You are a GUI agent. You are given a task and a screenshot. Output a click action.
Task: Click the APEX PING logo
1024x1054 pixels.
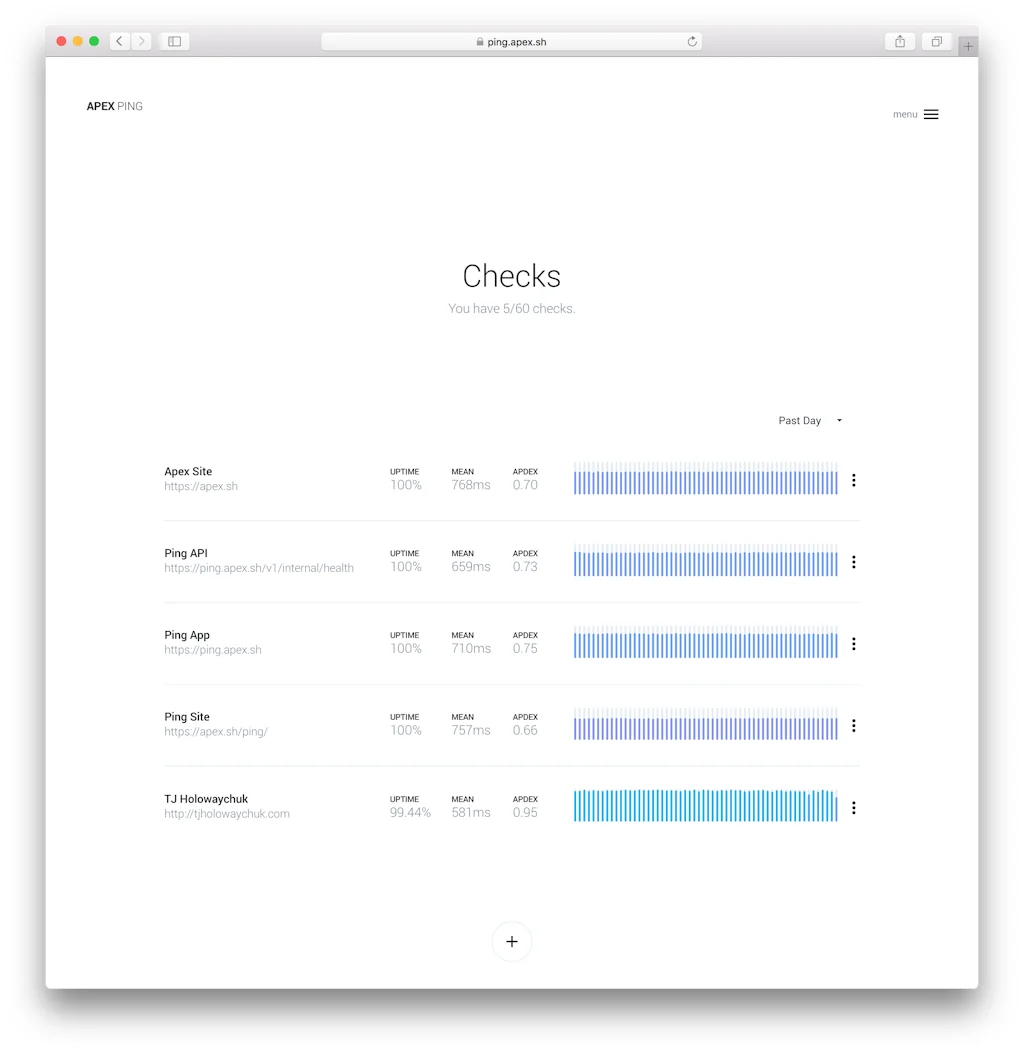coord(115,106)
